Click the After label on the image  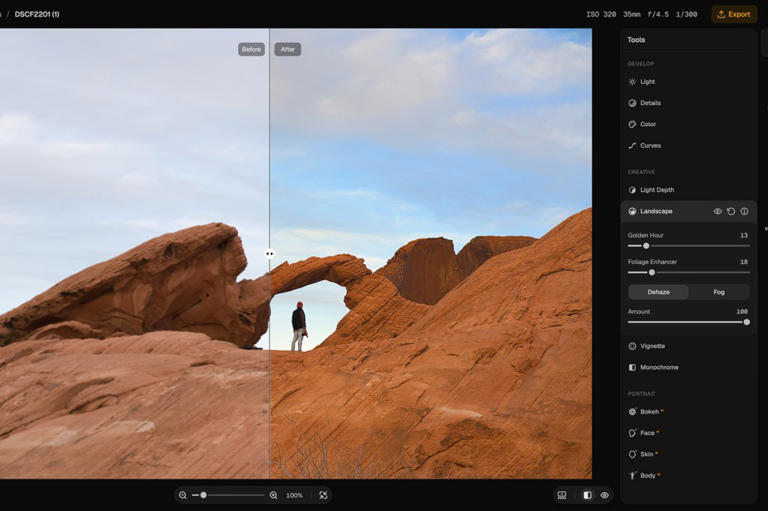(x=288, y=49)
